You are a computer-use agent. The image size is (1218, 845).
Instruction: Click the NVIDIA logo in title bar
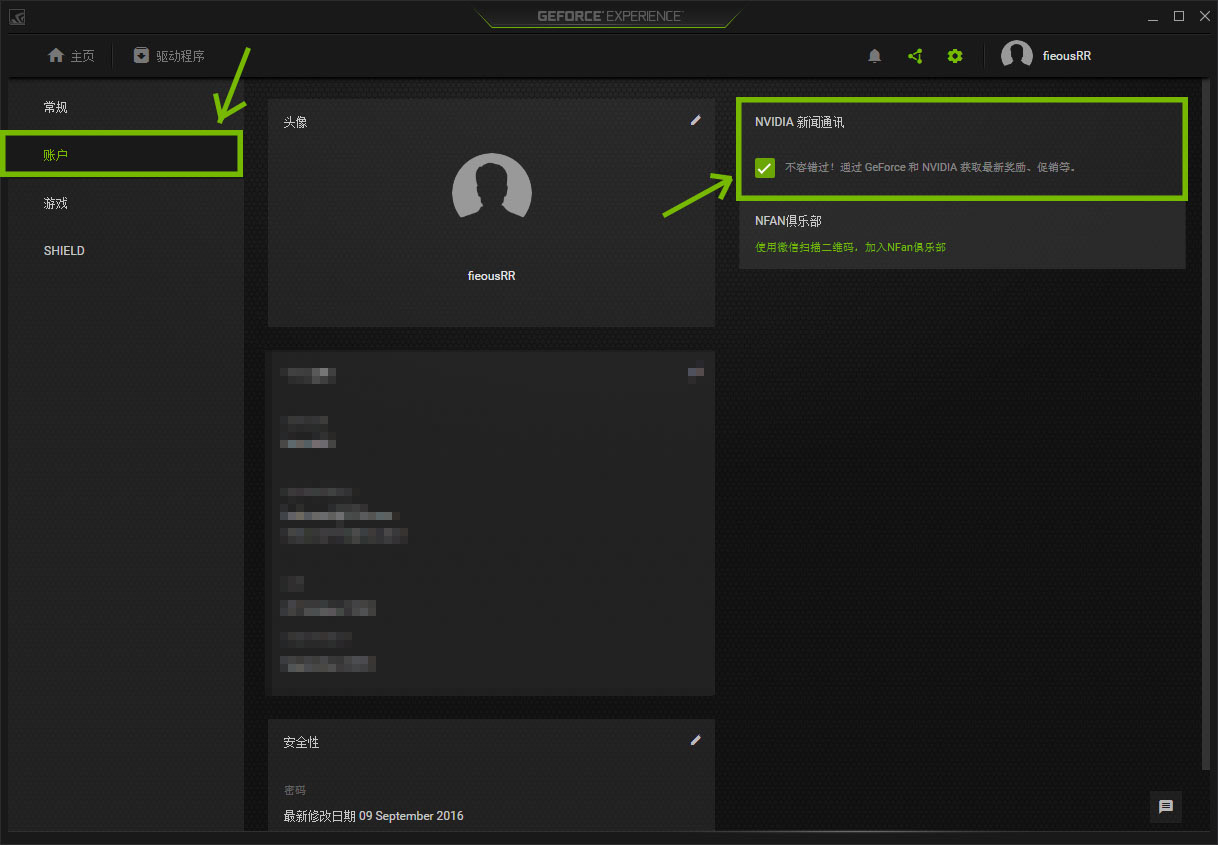pyautogui.click(x=18, y=16)
